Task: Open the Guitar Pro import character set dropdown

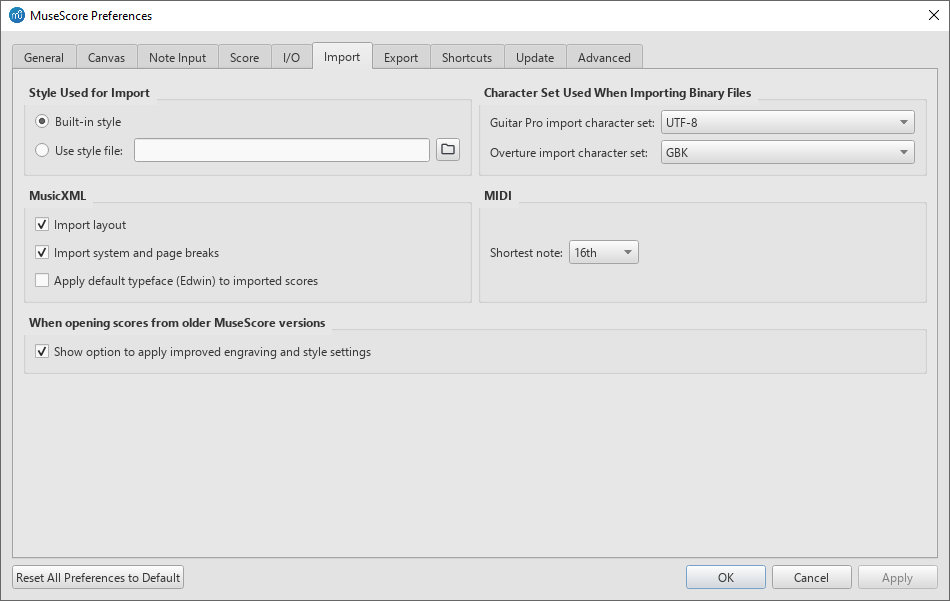Action: 788,121
